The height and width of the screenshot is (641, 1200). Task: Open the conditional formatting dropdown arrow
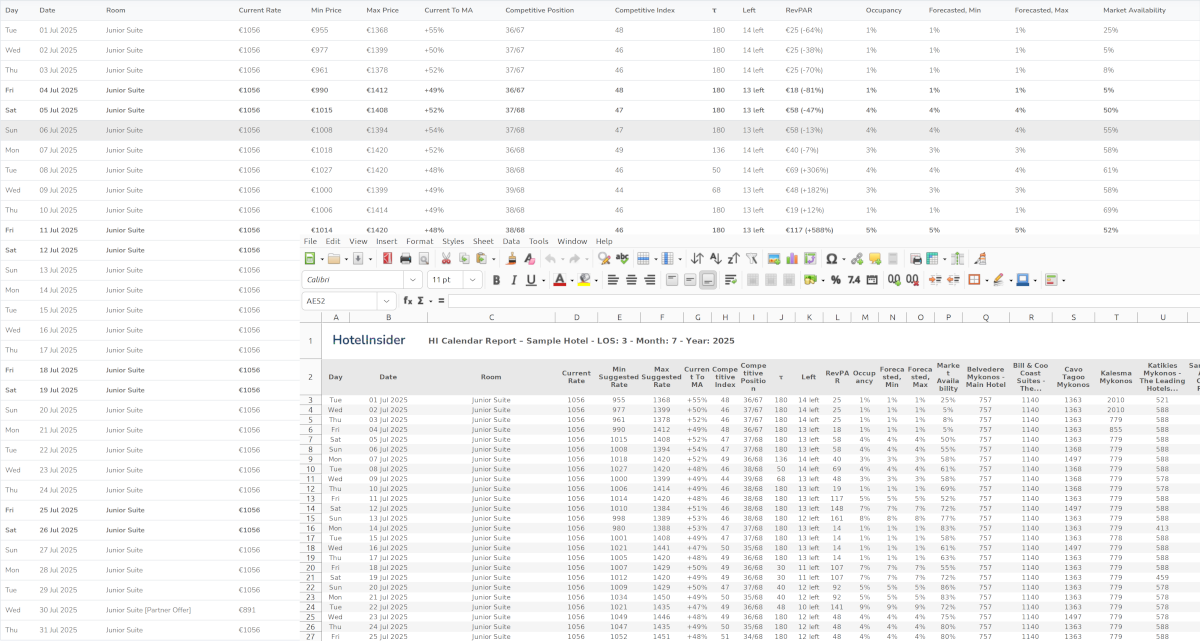(x=1062, y=280)
